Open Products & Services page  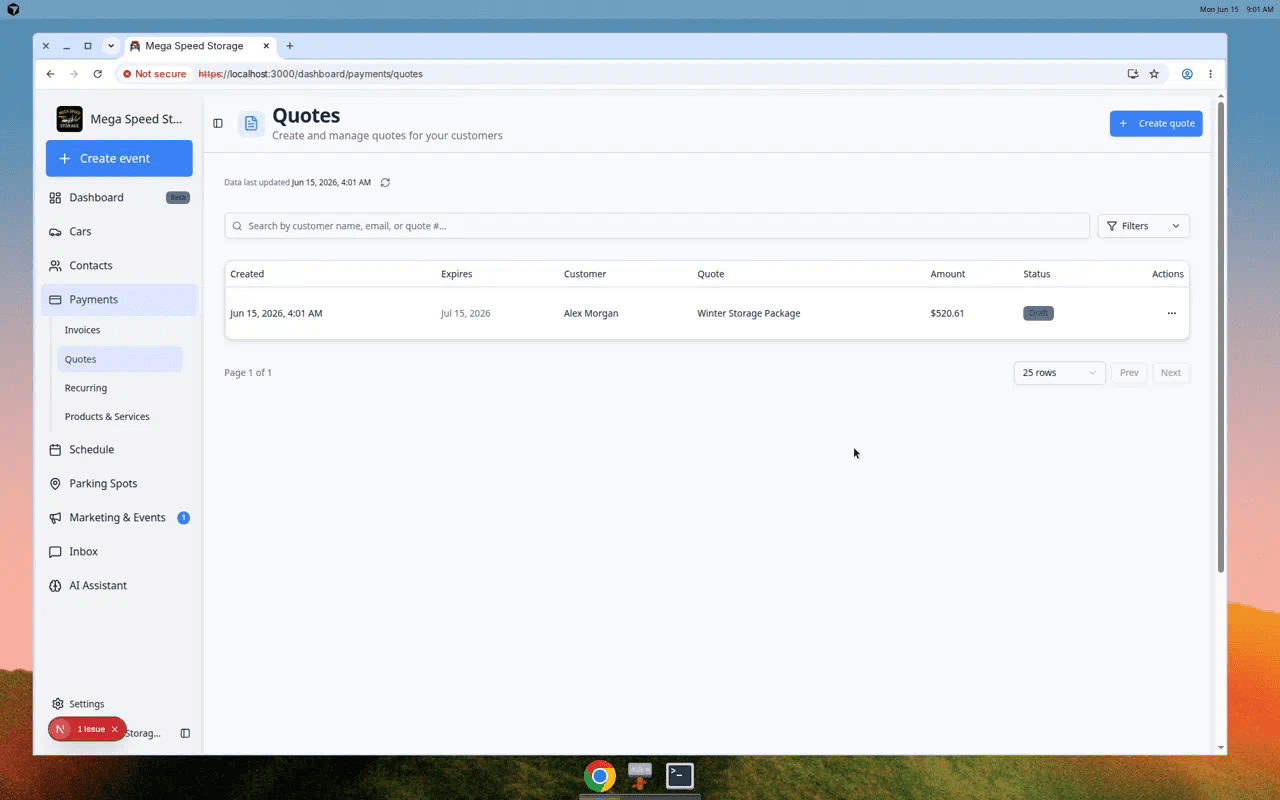[x=119, y=417]
